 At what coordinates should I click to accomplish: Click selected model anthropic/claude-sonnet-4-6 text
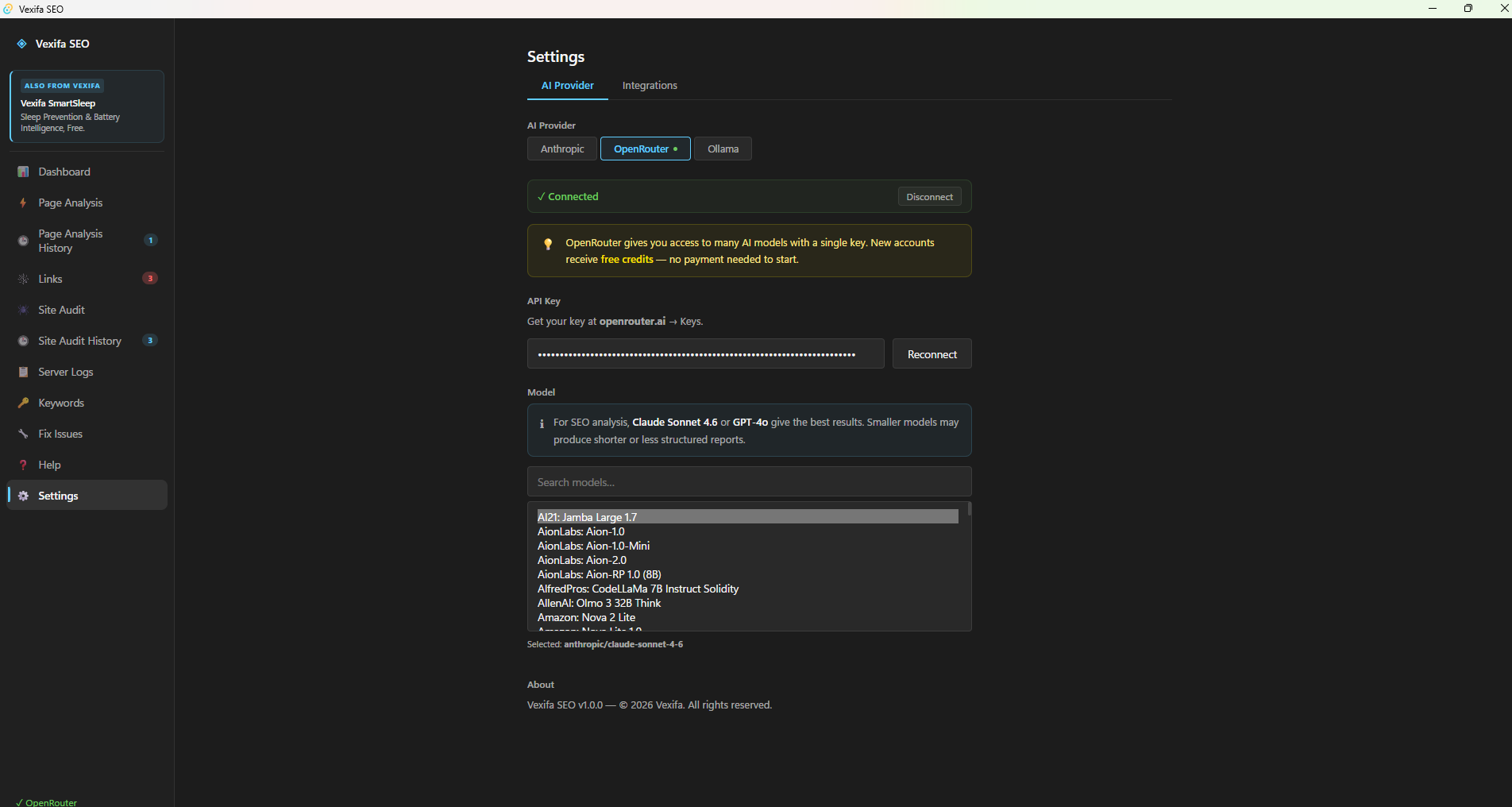click(x=623, y=644)
